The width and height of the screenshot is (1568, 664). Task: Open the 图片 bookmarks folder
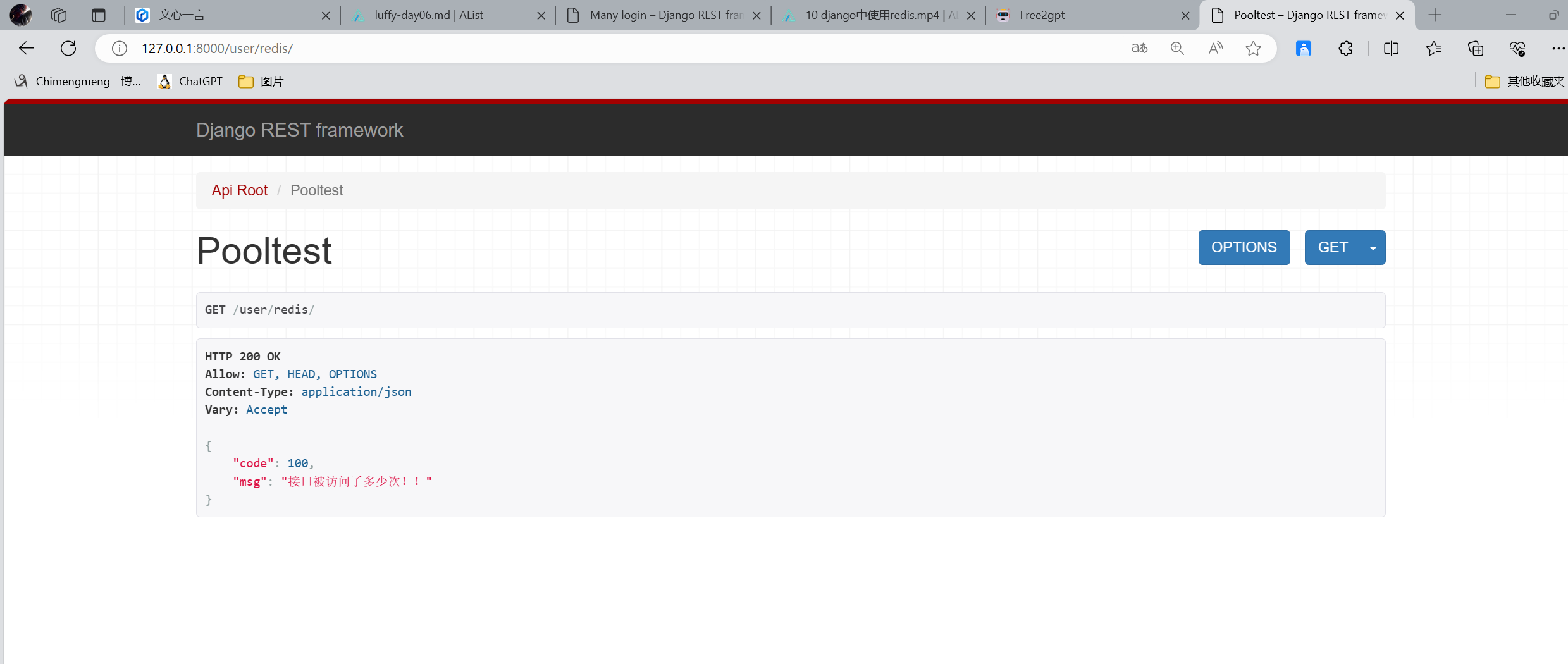(x=261, y=81)
